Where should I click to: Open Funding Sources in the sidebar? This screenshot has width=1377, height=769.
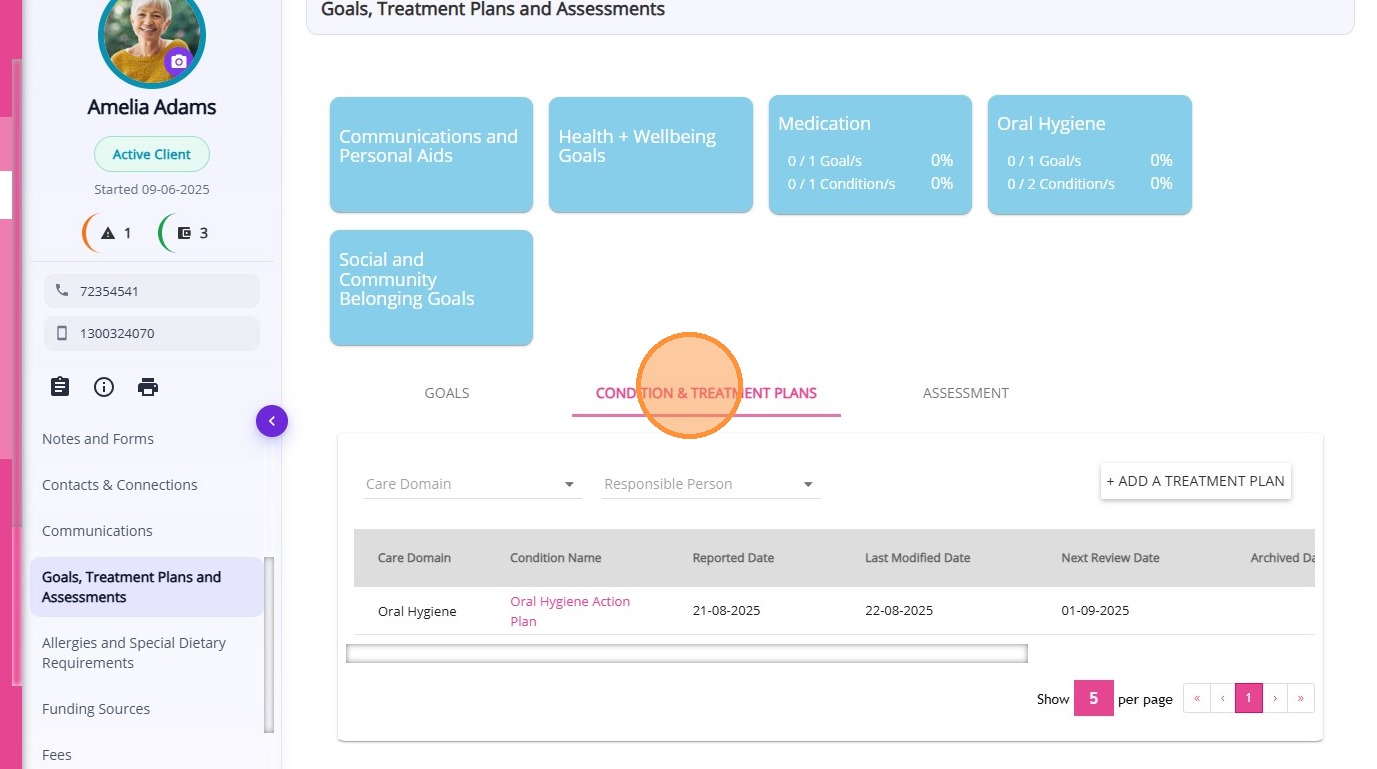(96, 709)
